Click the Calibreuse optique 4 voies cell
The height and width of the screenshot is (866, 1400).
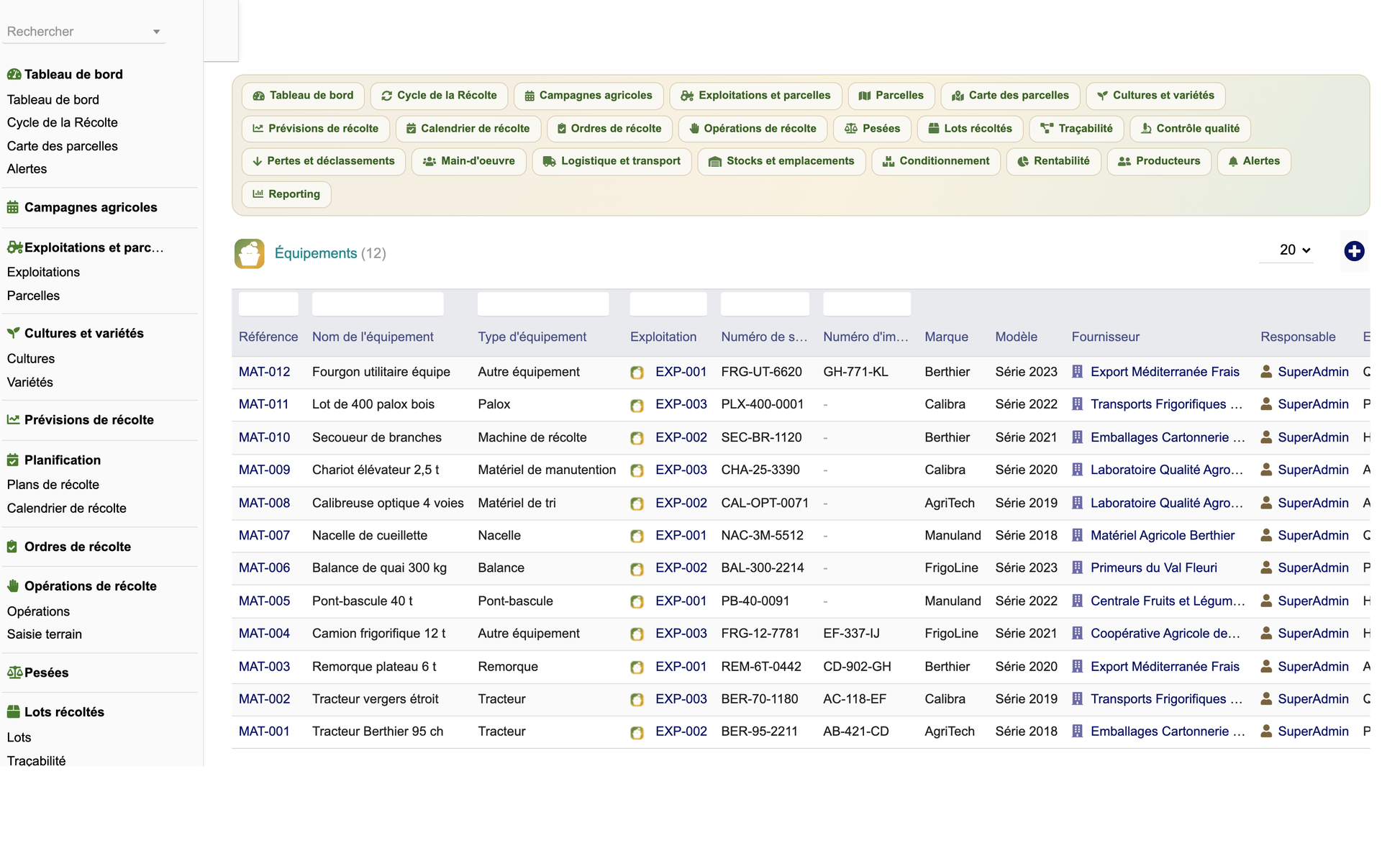(388, 503)
